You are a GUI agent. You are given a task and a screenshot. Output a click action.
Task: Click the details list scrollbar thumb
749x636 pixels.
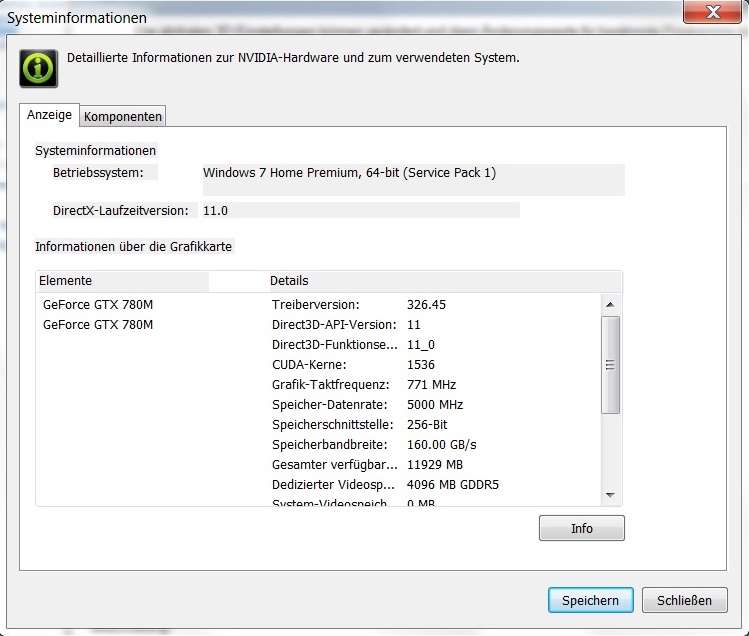(610, 365)
